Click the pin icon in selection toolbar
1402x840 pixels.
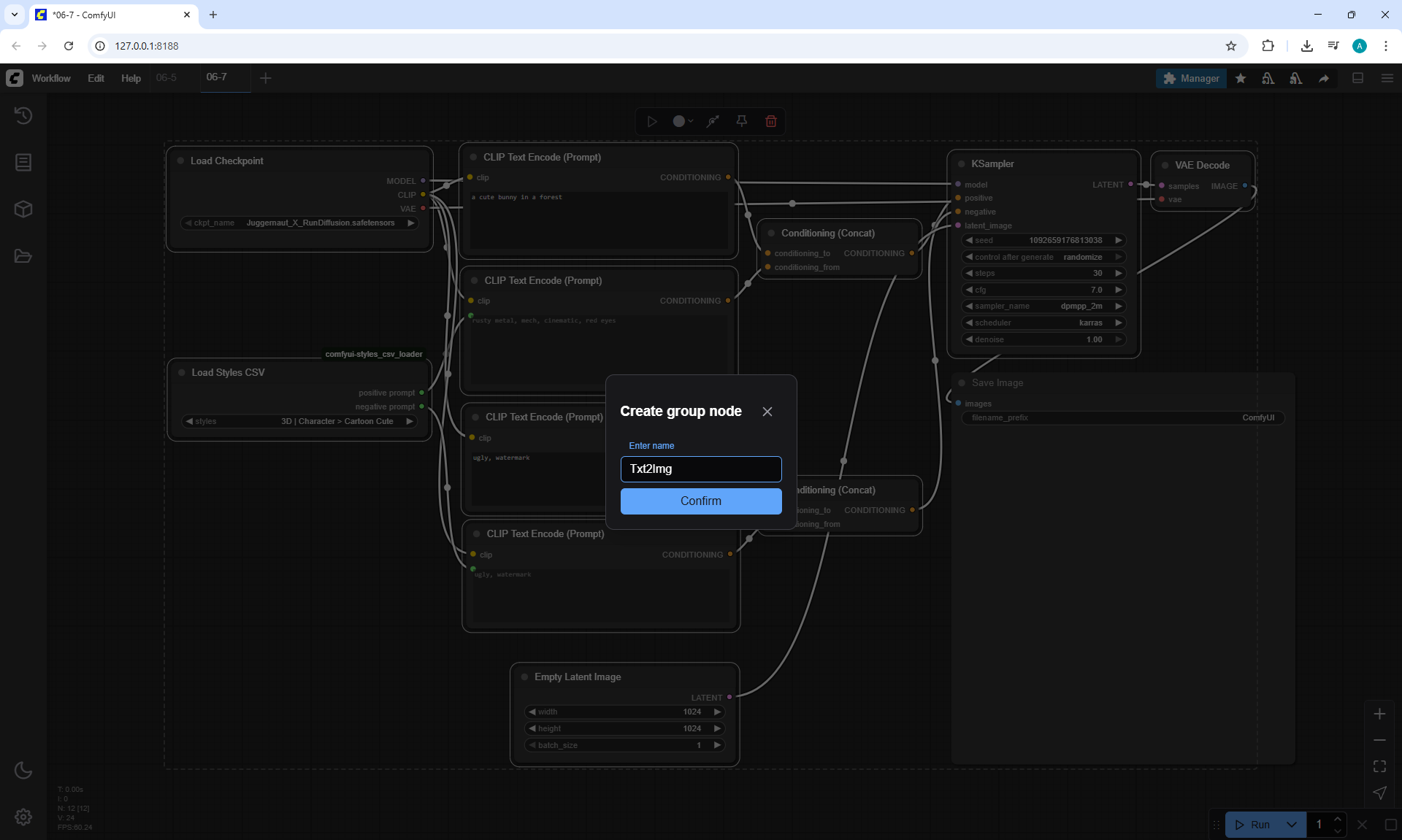(x=741, y=121)
